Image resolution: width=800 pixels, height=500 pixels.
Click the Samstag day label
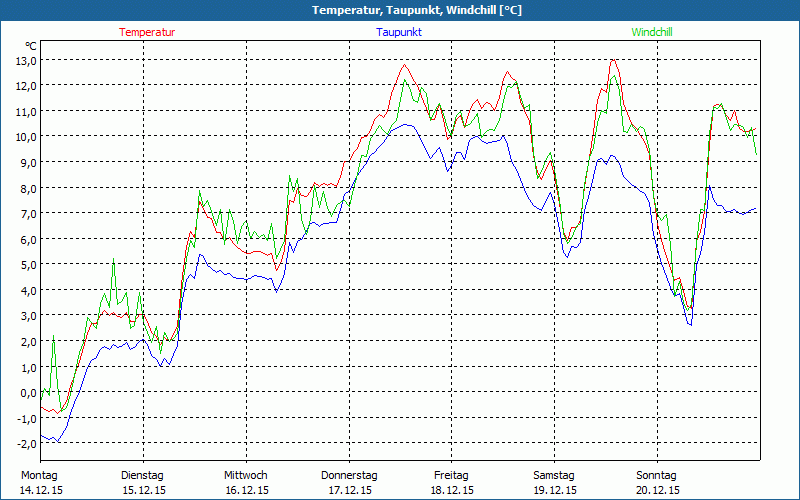554,476
